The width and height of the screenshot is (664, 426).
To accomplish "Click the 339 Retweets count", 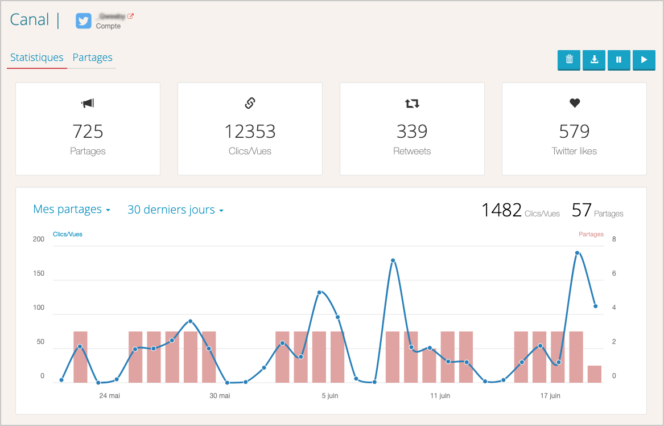I will [412, 131].
